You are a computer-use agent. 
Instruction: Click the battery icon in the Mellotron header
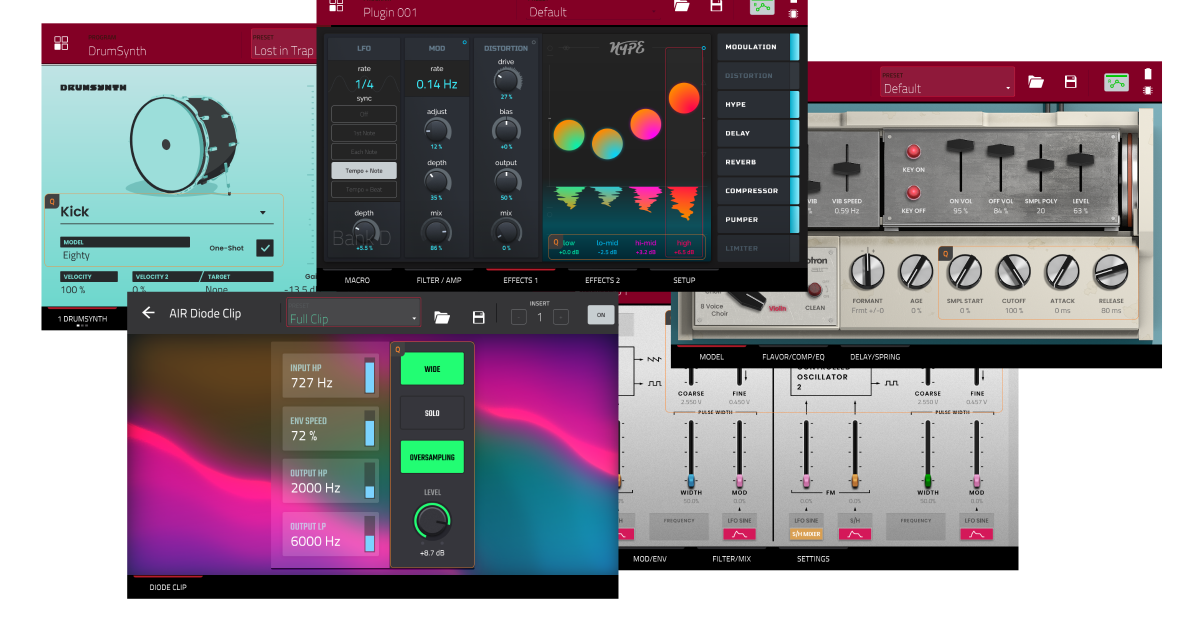1147,73
